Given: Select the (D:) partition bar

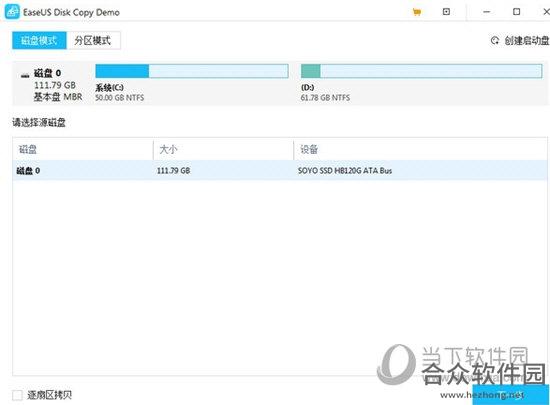Looking at the screenshot, I should coord(422,71).
